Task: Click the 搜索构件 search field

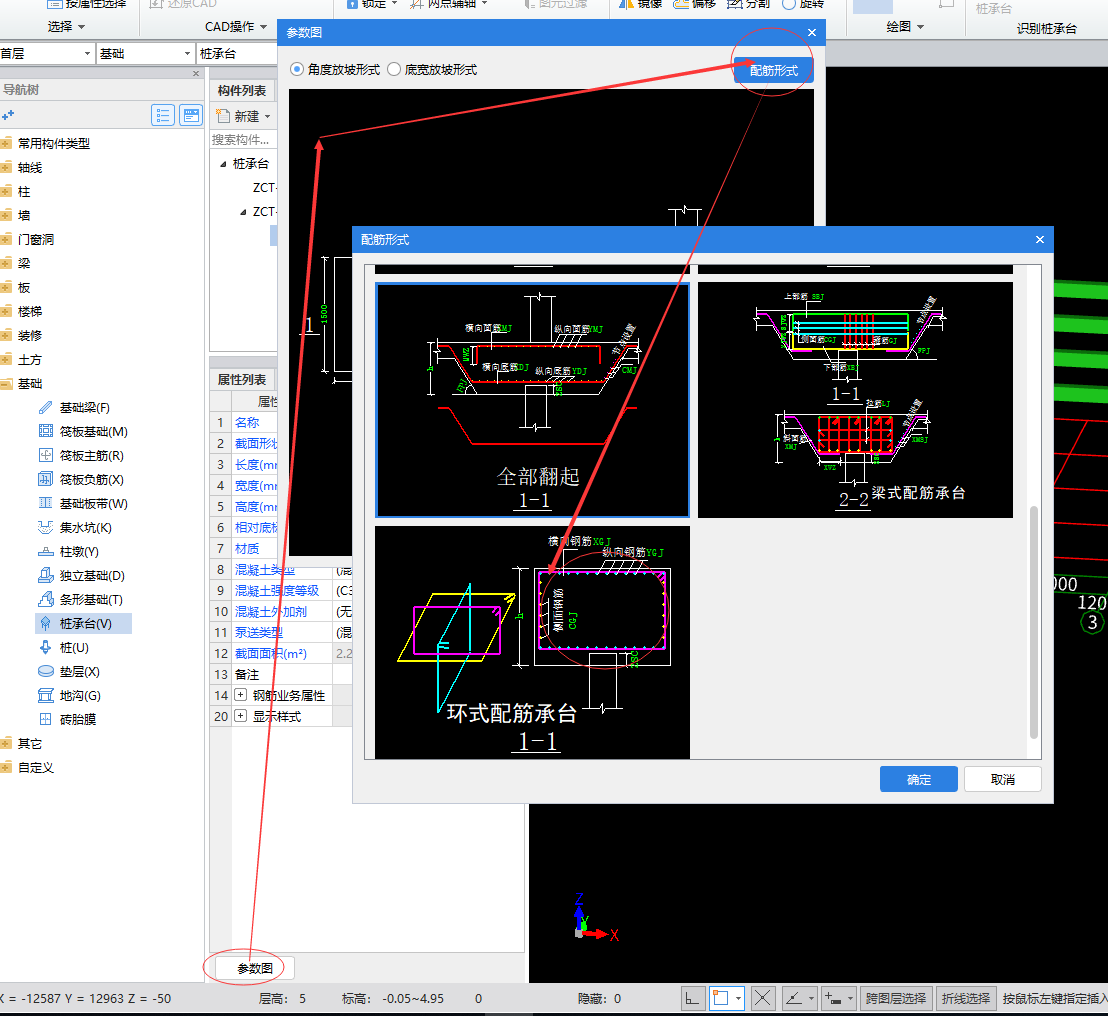Action: click(244, 140)
